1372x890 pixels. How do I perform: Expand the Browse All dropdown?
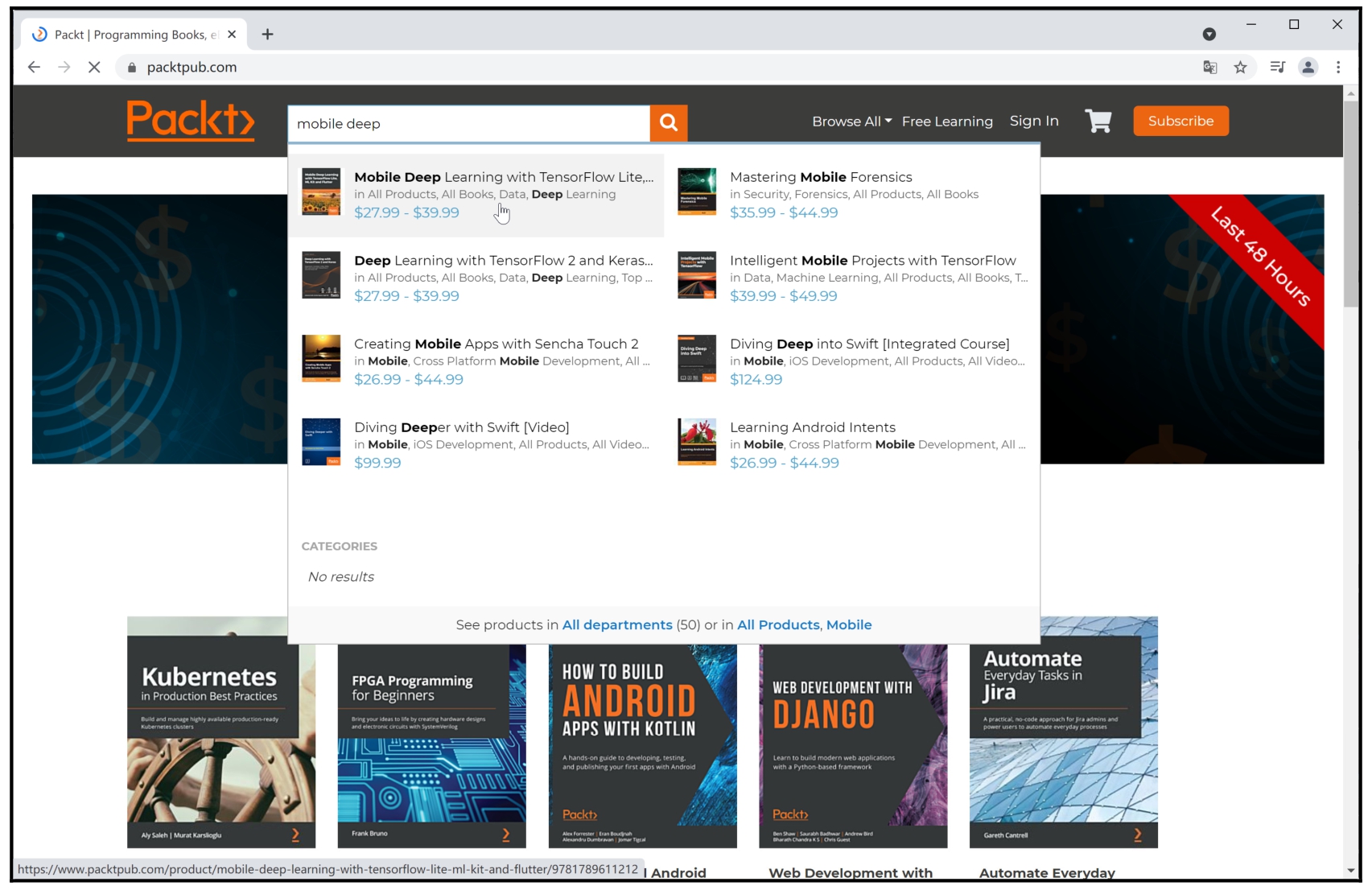tap(851, 122)
